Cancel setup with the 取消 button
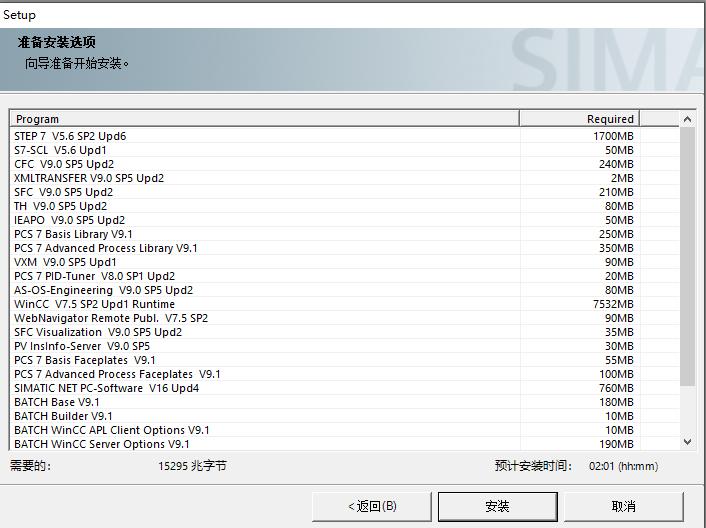The image size is (706, 528). pyautogui.click(x=624, y=506)
